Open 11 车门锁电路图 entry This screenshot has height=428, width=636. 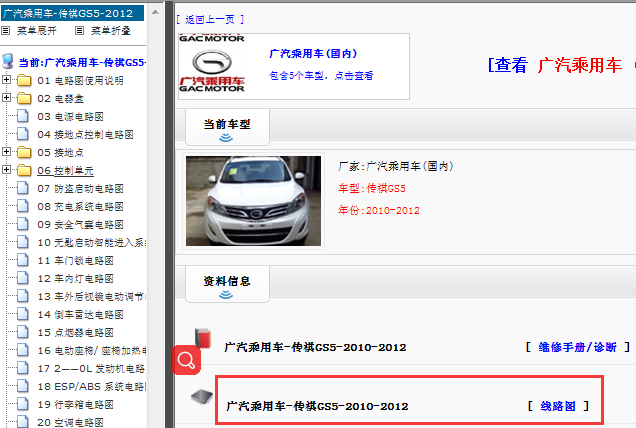75,260
